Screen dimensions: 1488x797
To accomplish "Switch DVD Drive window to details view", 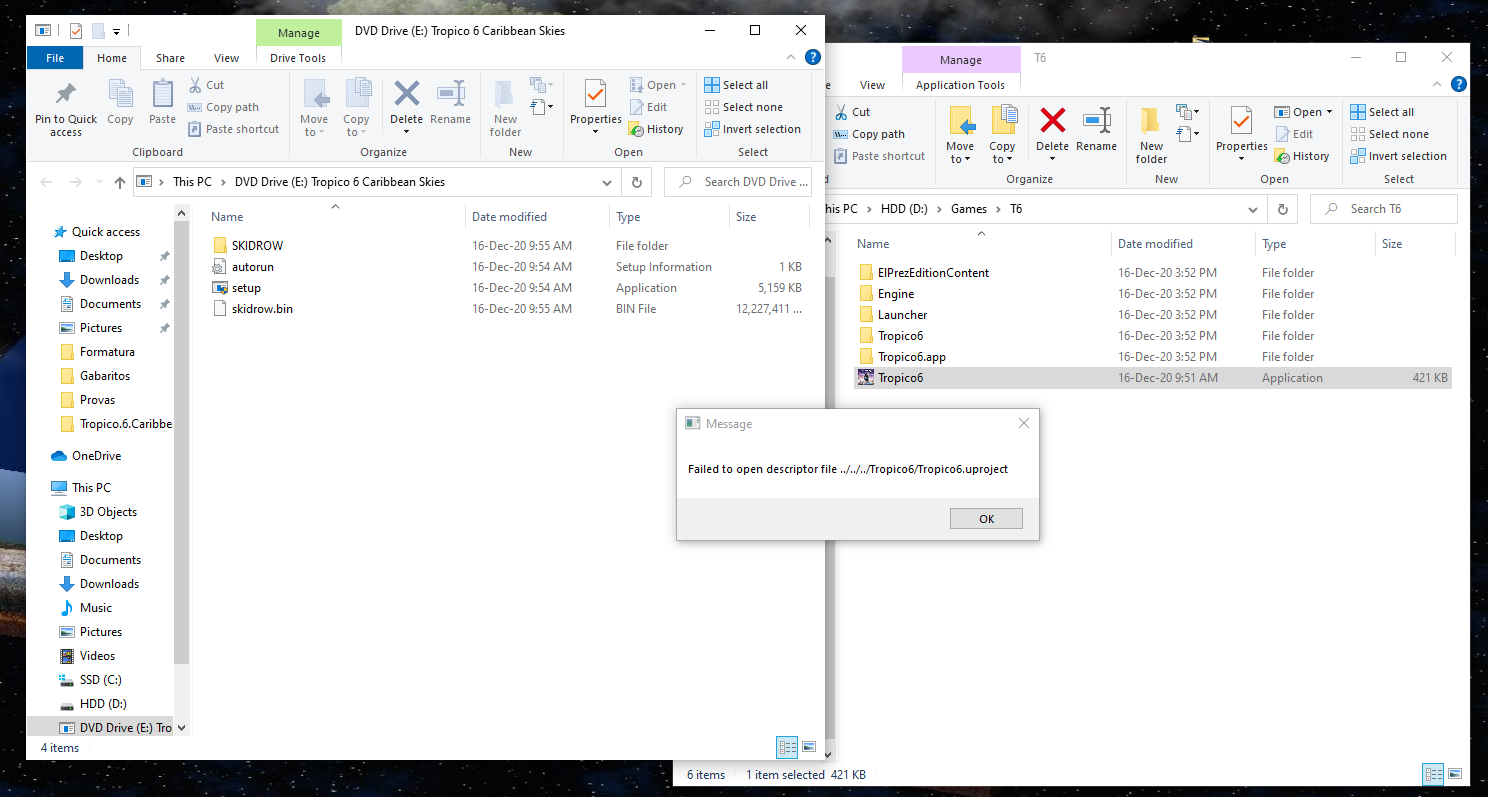I will coord(787,747).
